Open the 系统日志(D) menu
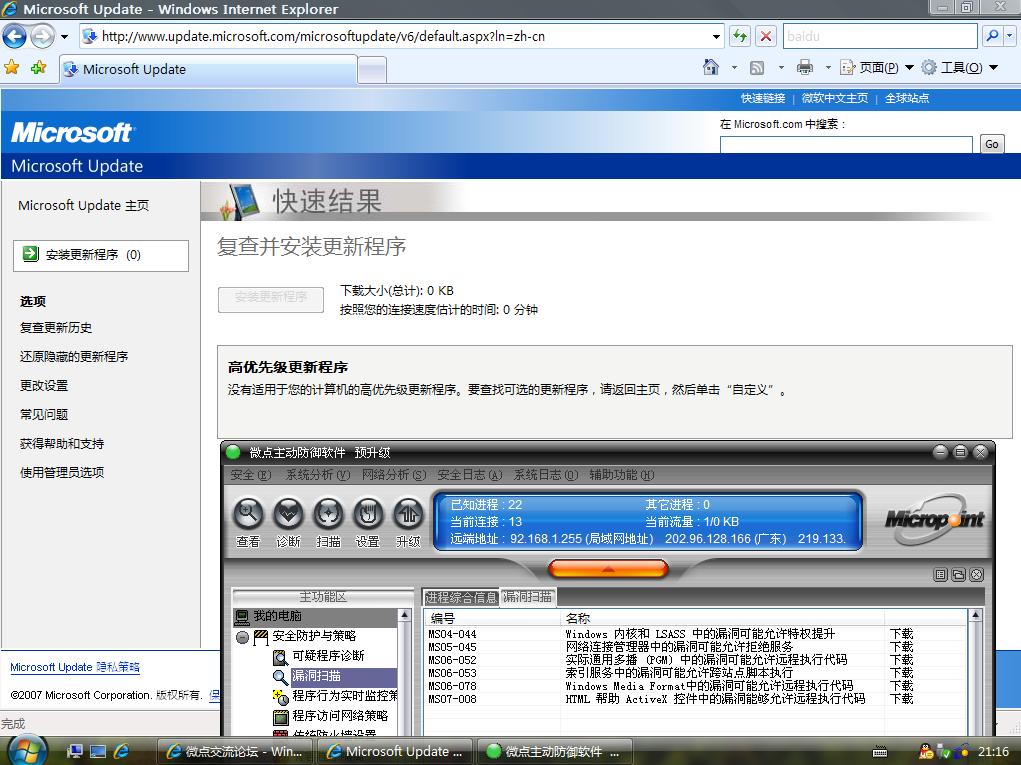 point(546,475)
